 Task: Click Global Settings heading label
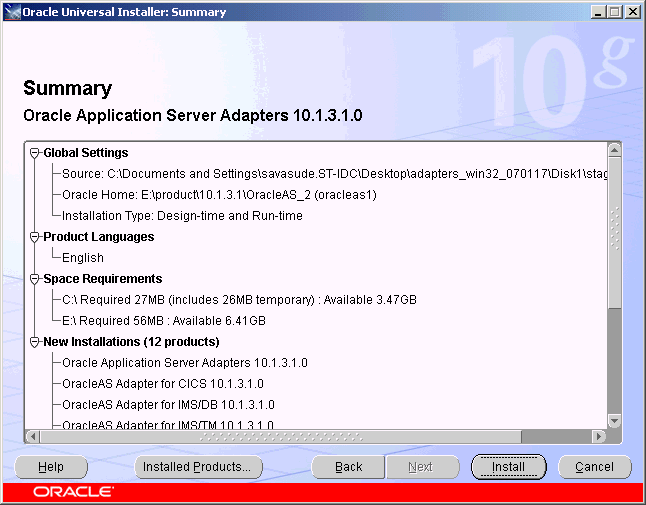pos(86,153)
